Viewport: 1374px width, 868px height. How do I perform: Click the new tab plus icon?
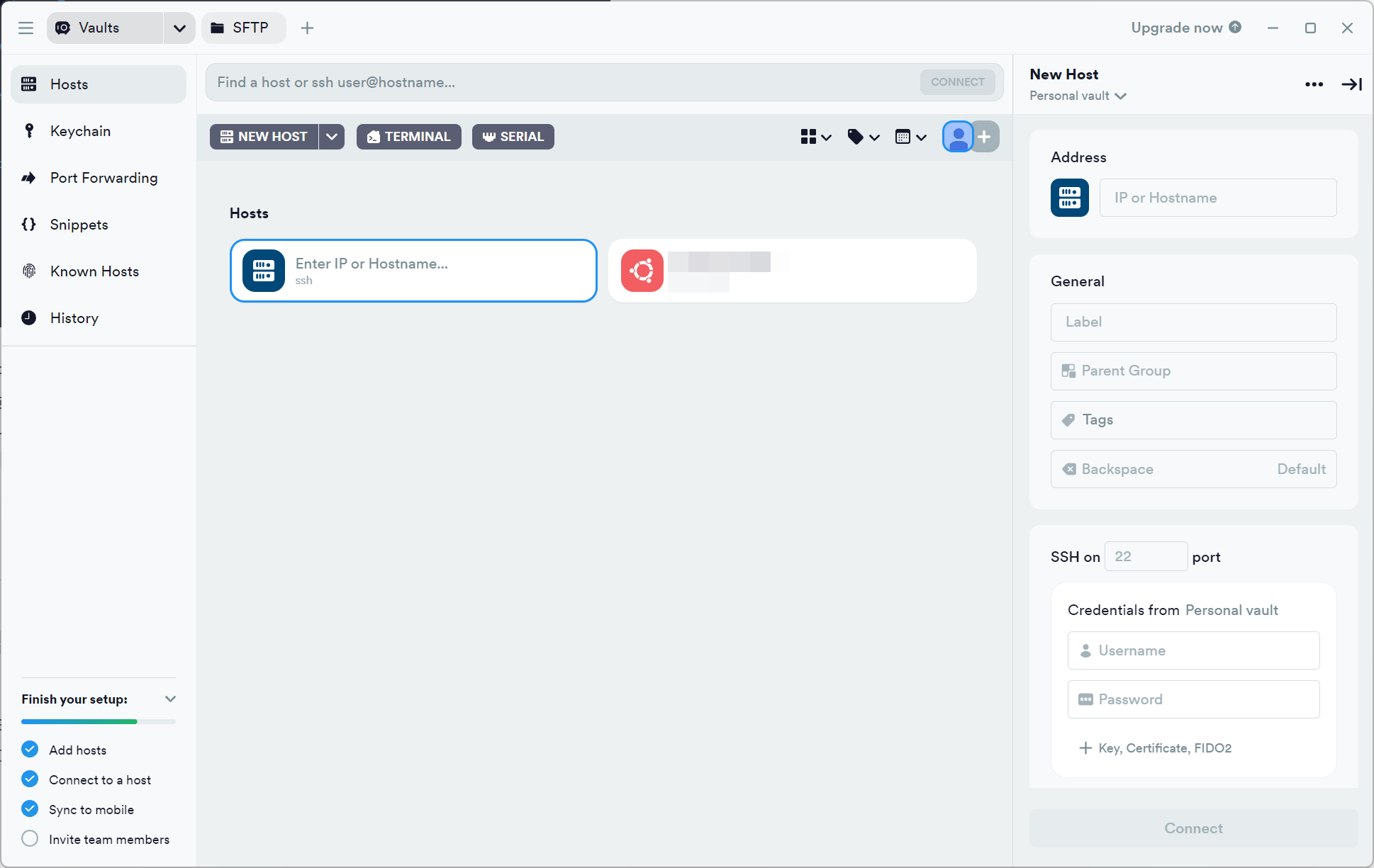(307, 28)
